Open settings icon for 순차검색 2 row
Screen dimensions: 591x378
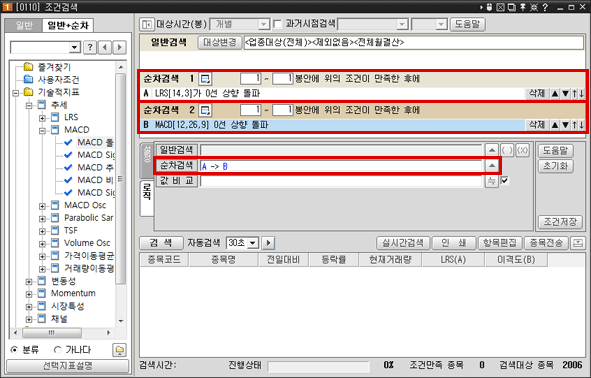pos(205,110)
